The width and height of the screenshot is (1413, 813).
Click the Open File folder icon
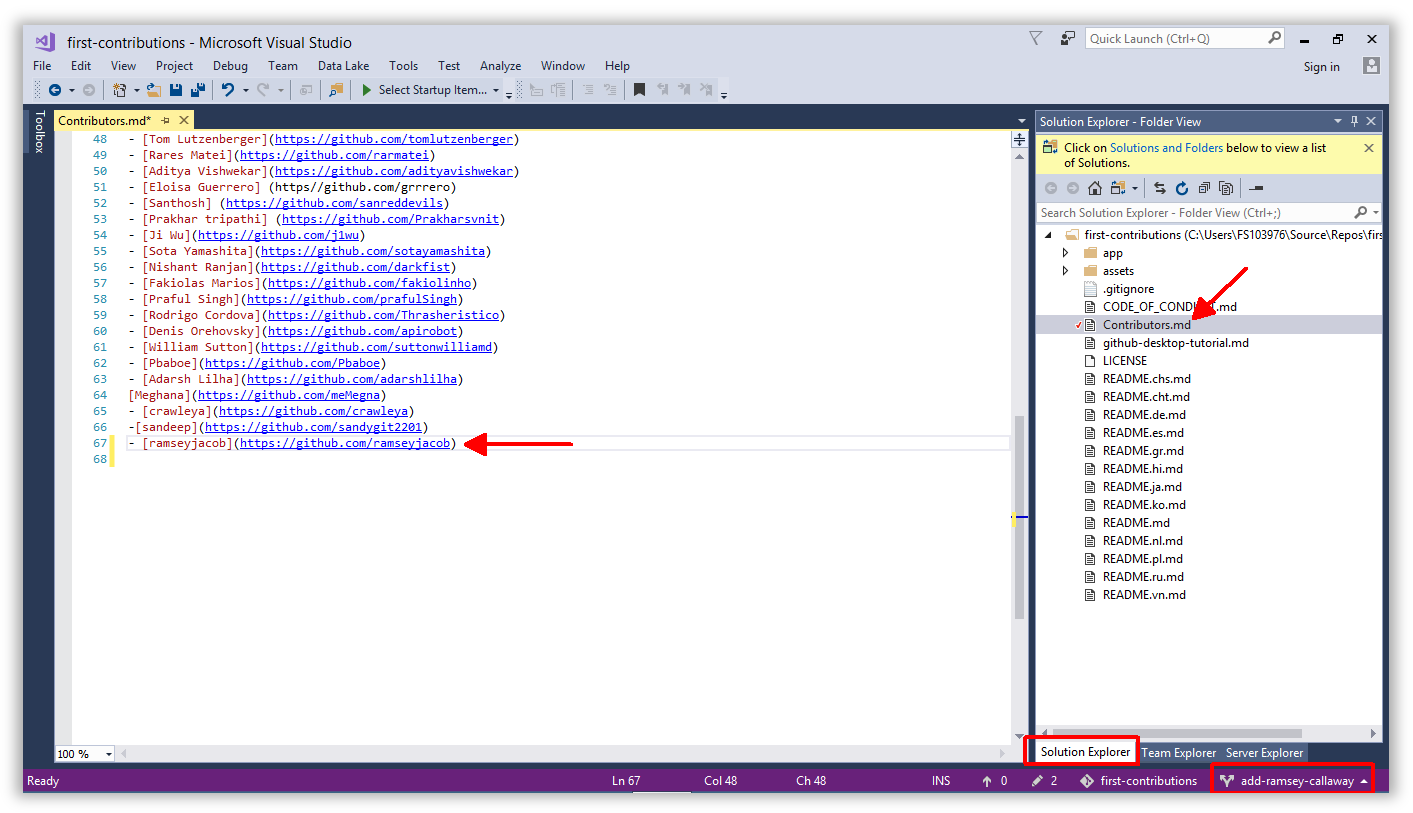point(154,90)
